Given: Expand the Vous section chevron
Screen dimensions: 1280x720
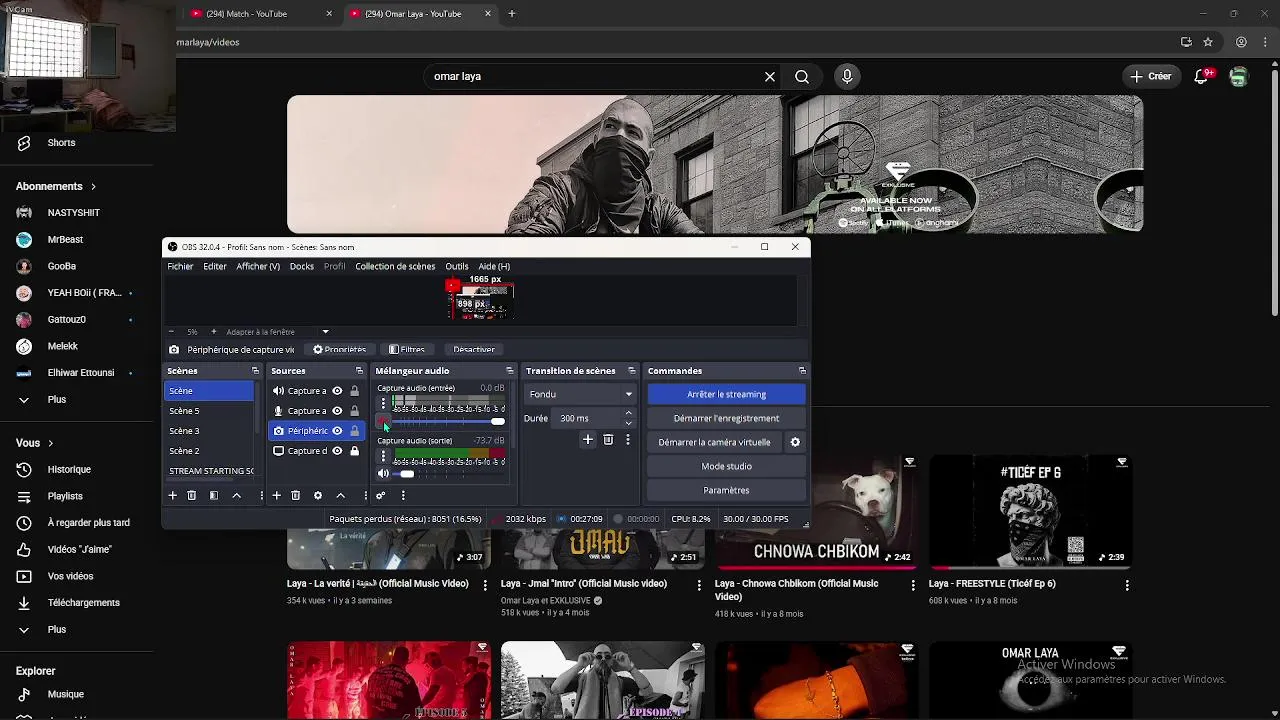Looking at the screenshot, I should (x=50, y=443).
